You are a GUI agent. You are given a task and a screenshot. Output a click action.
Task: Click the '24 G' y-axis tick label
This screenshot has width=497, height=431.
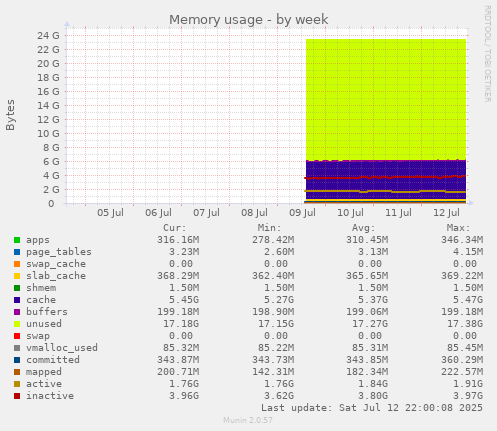[48, 36]
